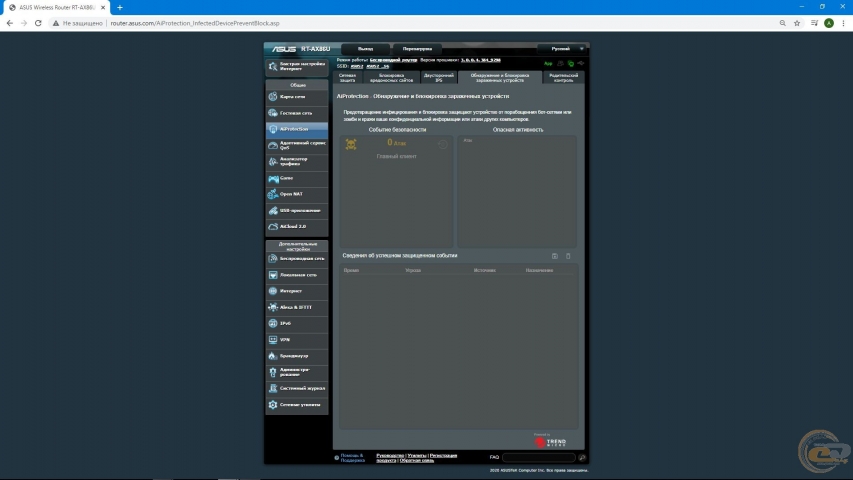Open IPv6 settings in sidebar
This screenshot has height=480, width=853.
[x=296, y=323]
